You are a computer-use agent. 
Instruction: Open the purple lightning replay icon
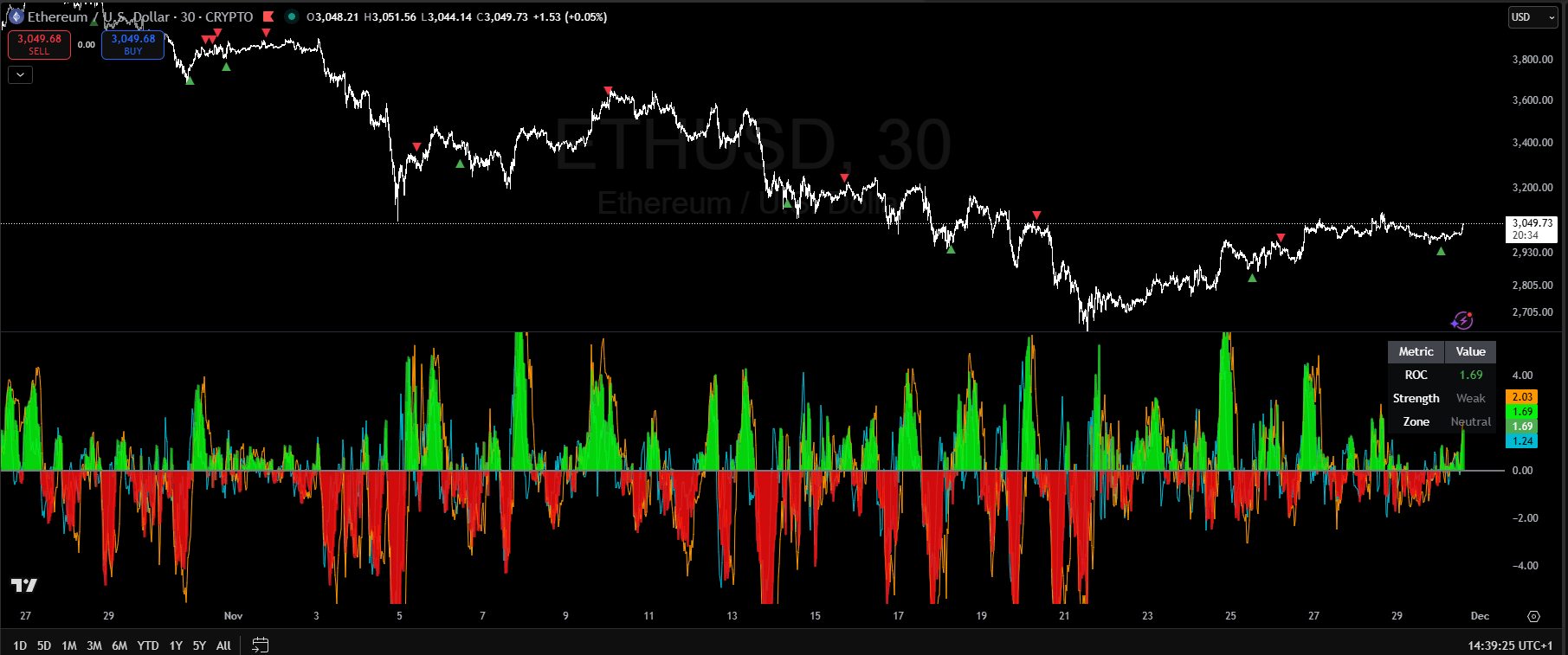[x=1462, y=321]
